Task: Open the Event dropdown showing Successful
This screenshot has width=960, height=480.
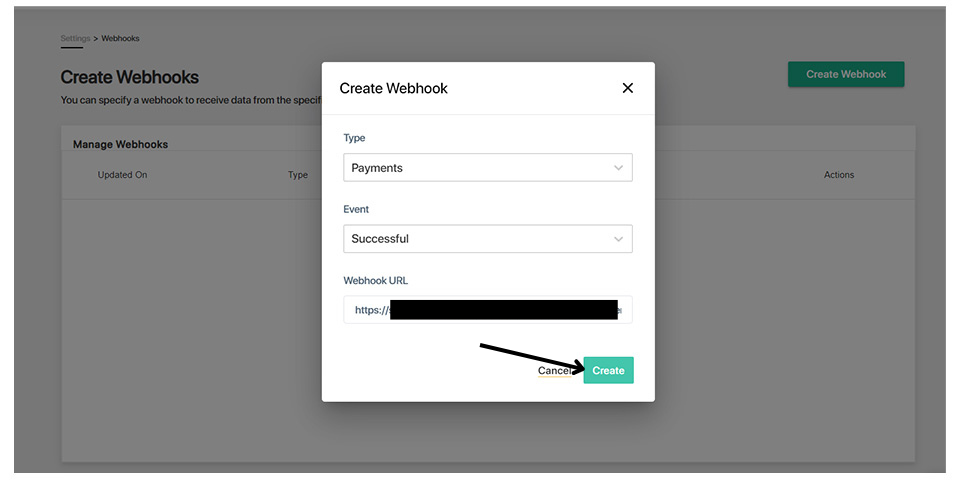Action: click(487, 239)
